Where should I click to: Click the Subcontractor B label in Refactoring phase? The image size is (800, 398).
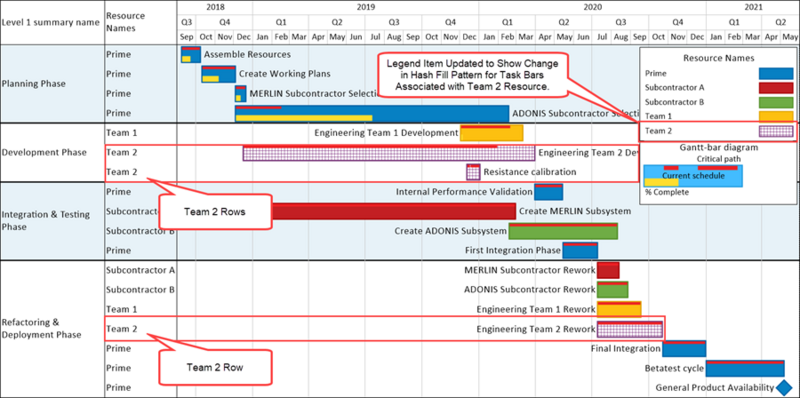pos(140,289)
